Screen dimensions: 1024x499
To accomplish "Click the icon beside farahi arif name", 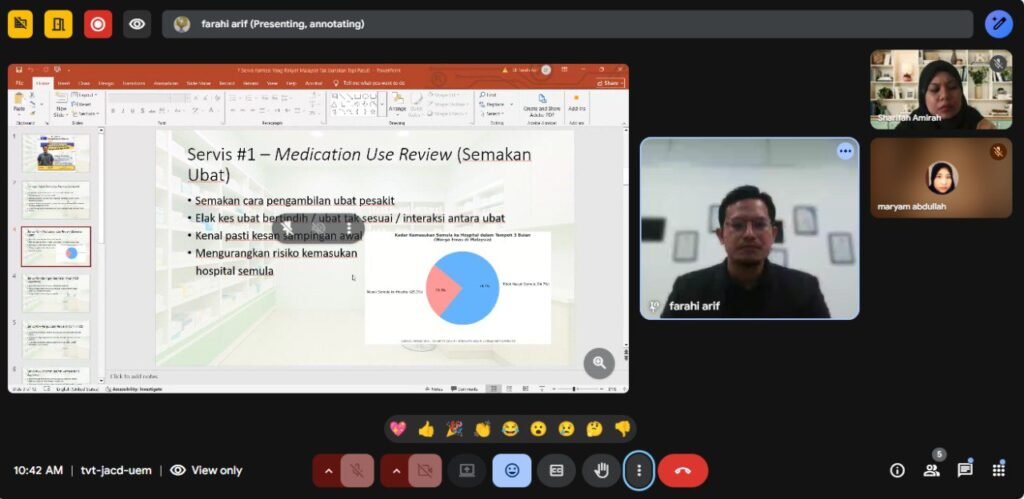I will [654, 305].
